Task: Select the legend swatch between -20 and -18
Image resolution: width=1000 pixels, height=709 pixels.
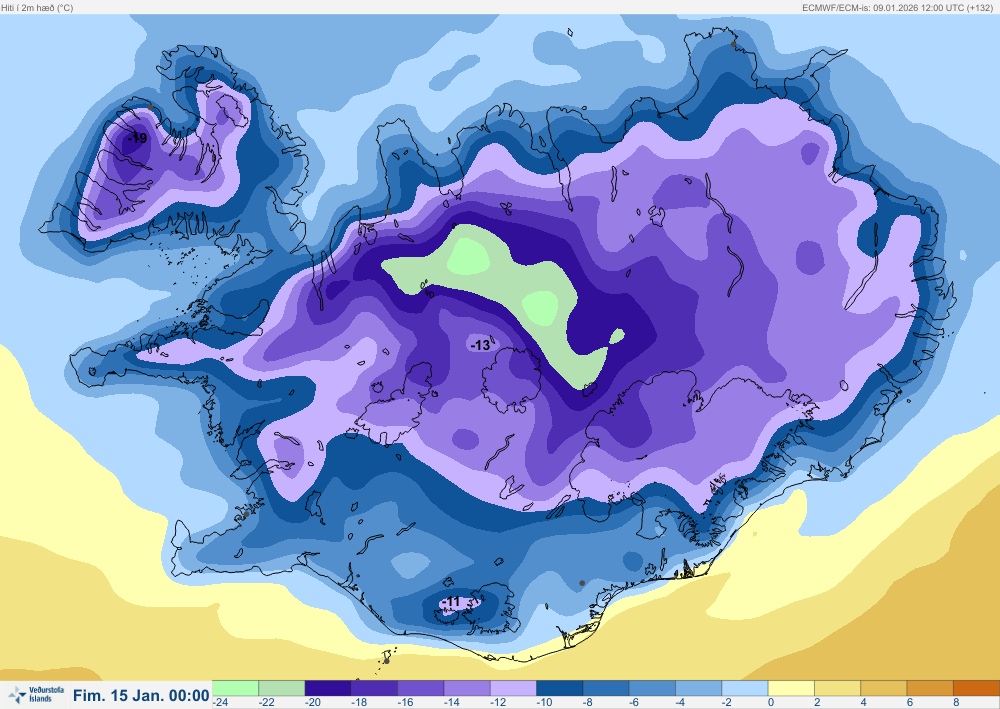Action: click(x=328, y=688)
